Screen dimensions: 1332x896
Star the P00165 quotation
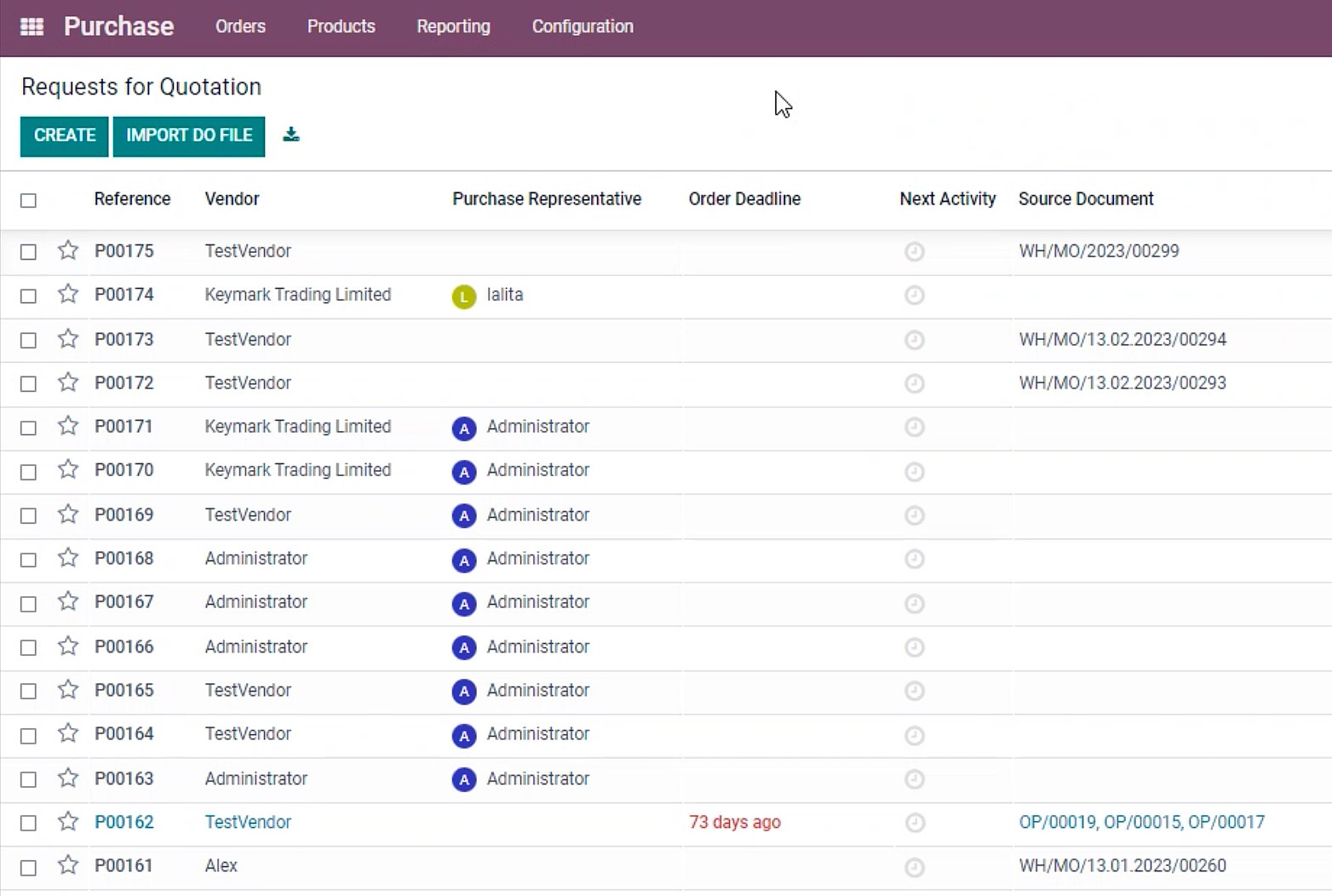click(68, 690)
